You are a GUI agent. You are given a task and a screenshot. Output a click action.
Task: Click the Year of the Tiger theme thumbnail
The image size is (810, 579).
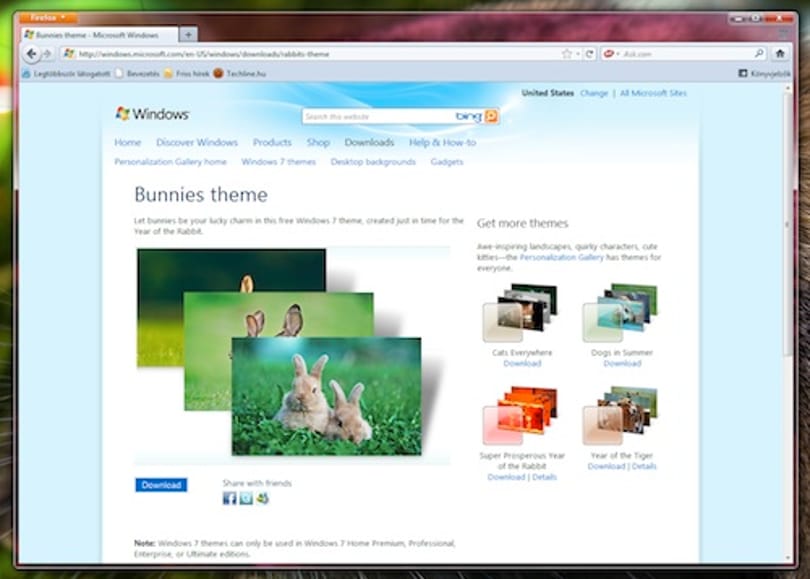pyautogui.click(x=620, y=415)
